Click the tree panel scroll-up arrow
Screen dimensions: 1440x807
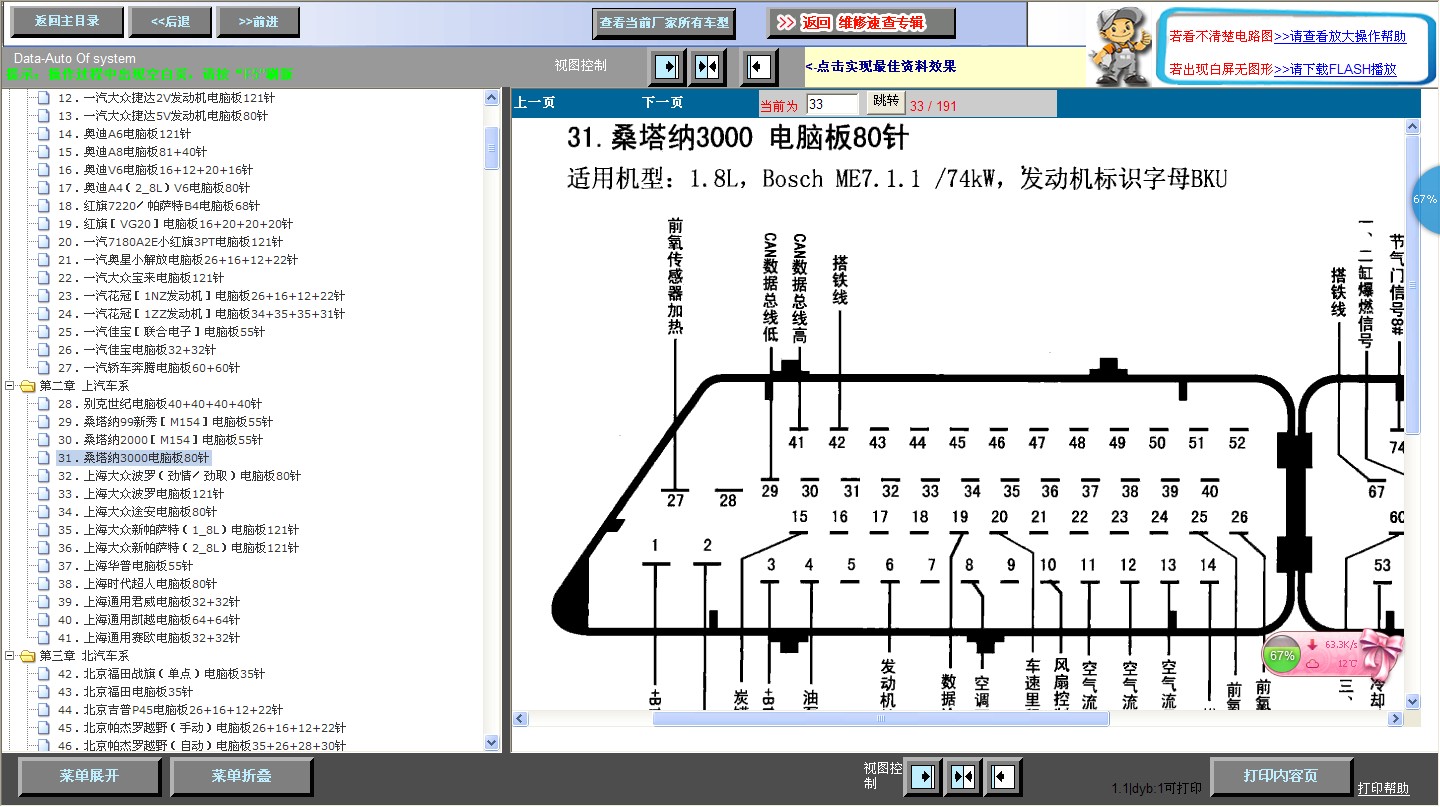491,97
